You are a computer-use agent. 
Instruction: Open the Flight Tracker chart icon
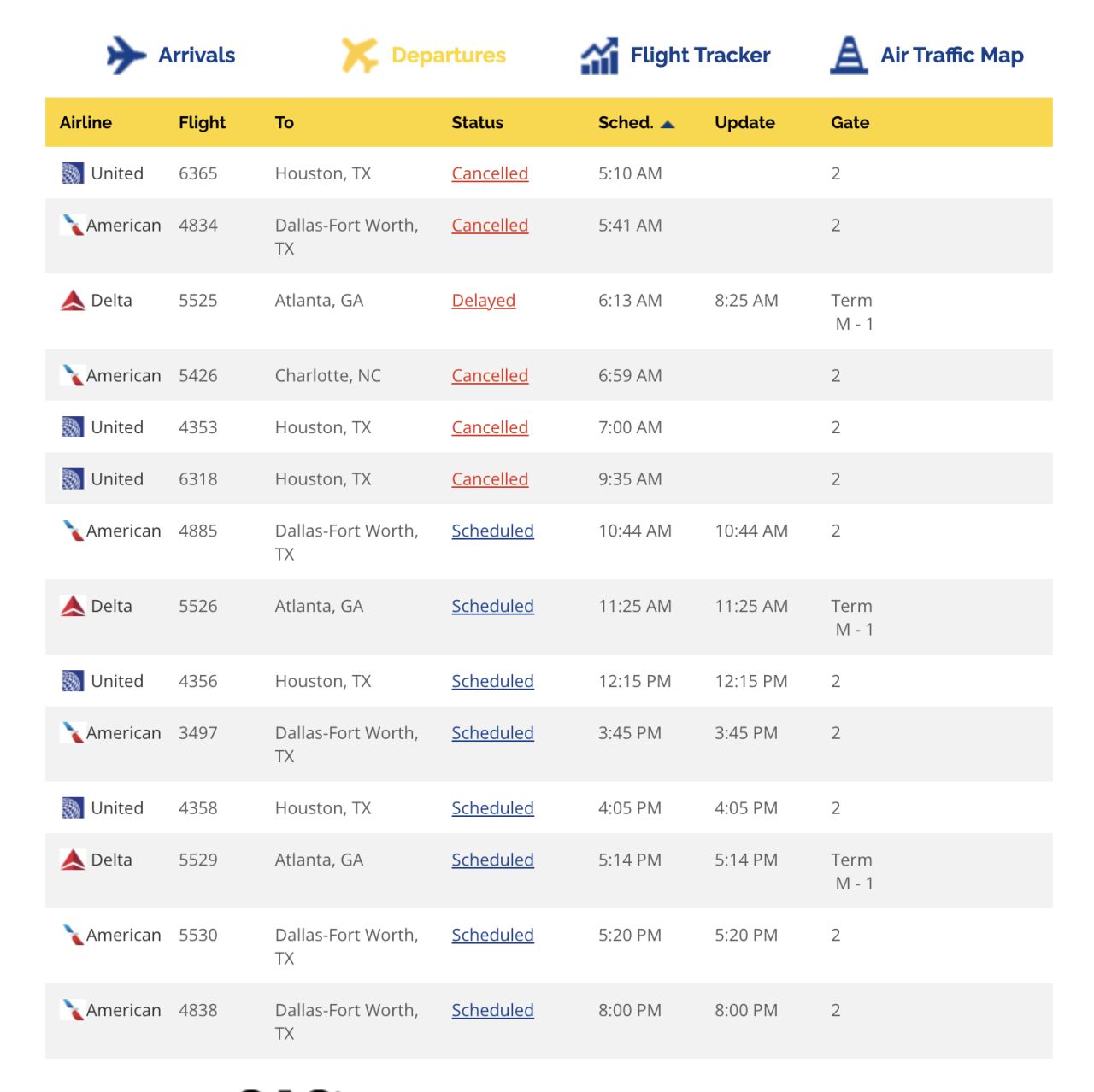(x=598, y=55)
